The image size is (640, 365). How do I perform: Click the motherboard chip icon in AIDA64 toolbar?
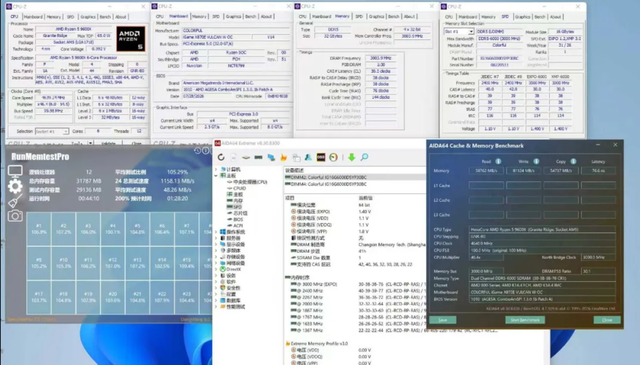[x=246, y=157]
